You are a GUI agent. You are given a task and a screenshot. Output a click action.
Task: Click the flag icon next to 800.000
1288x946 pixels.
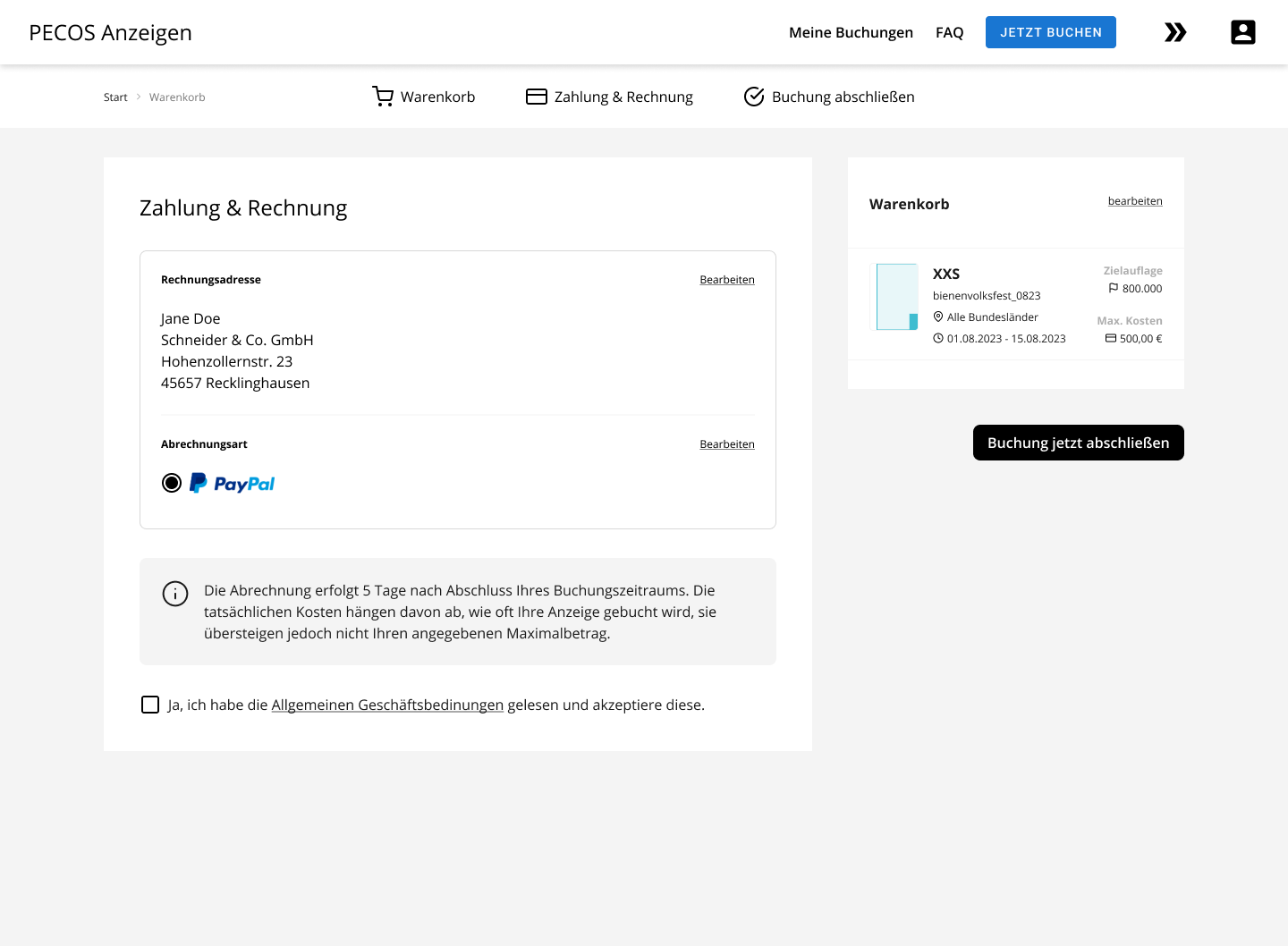(1114, 288)
